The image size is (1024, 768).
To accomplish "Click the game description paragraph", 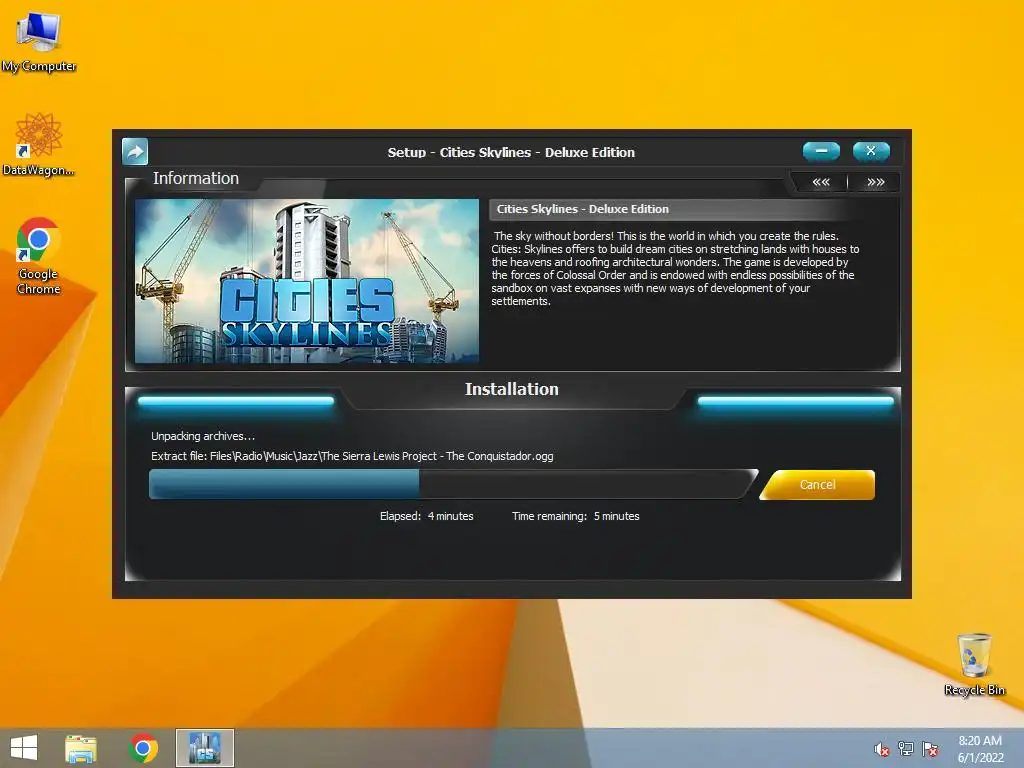I will point(675,268).
